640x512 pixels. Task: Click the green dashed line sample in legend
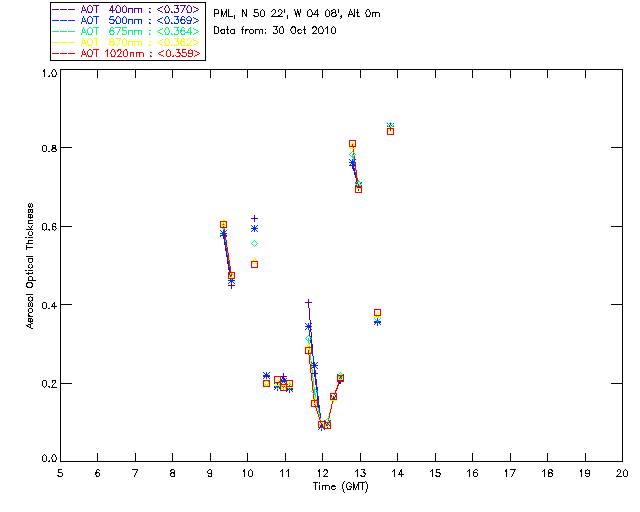click(64, 31)
